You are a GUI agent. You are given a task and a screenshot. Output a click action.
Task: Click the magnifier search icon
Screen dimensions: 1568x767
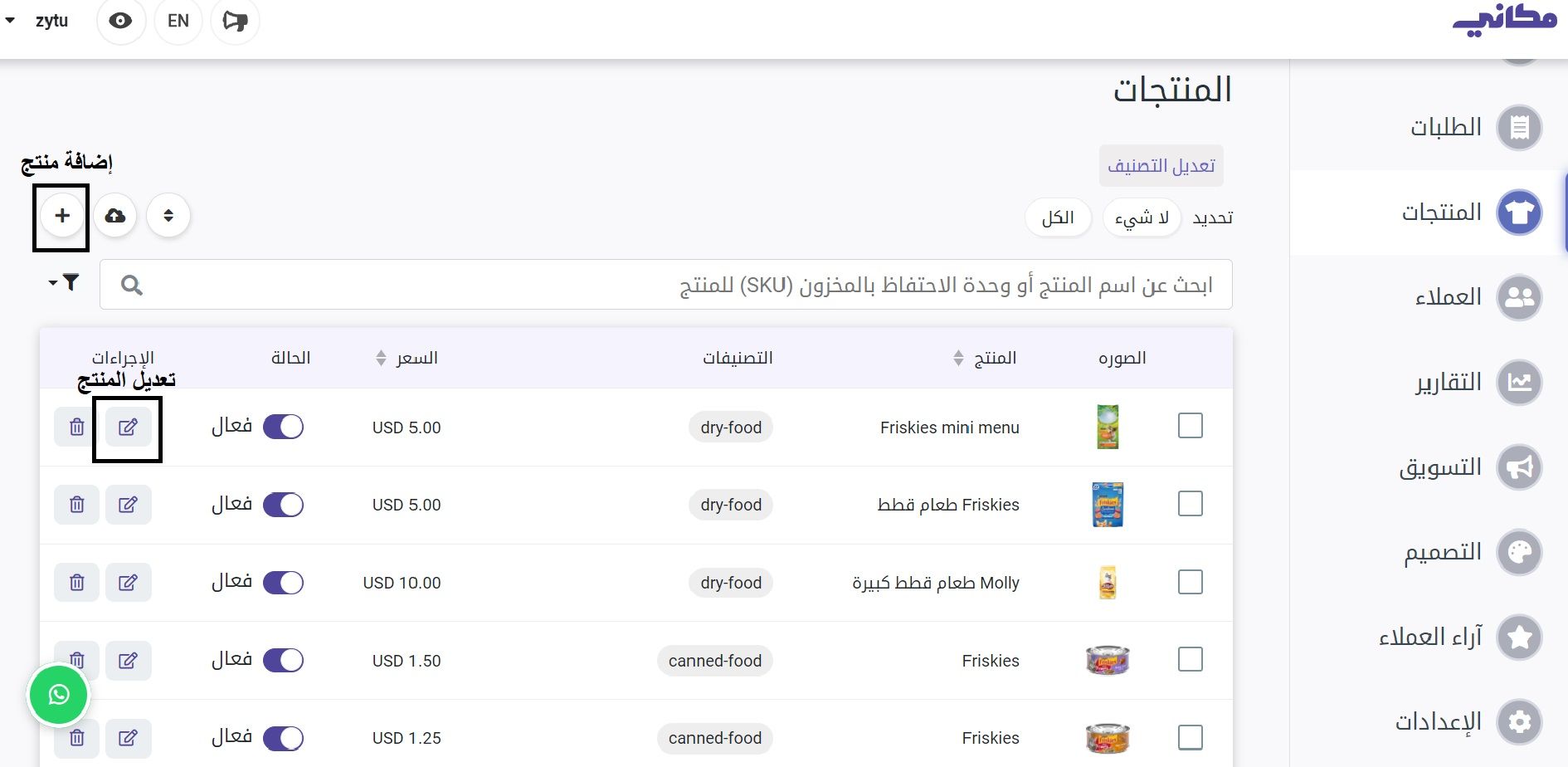click(x=131, y=286)
